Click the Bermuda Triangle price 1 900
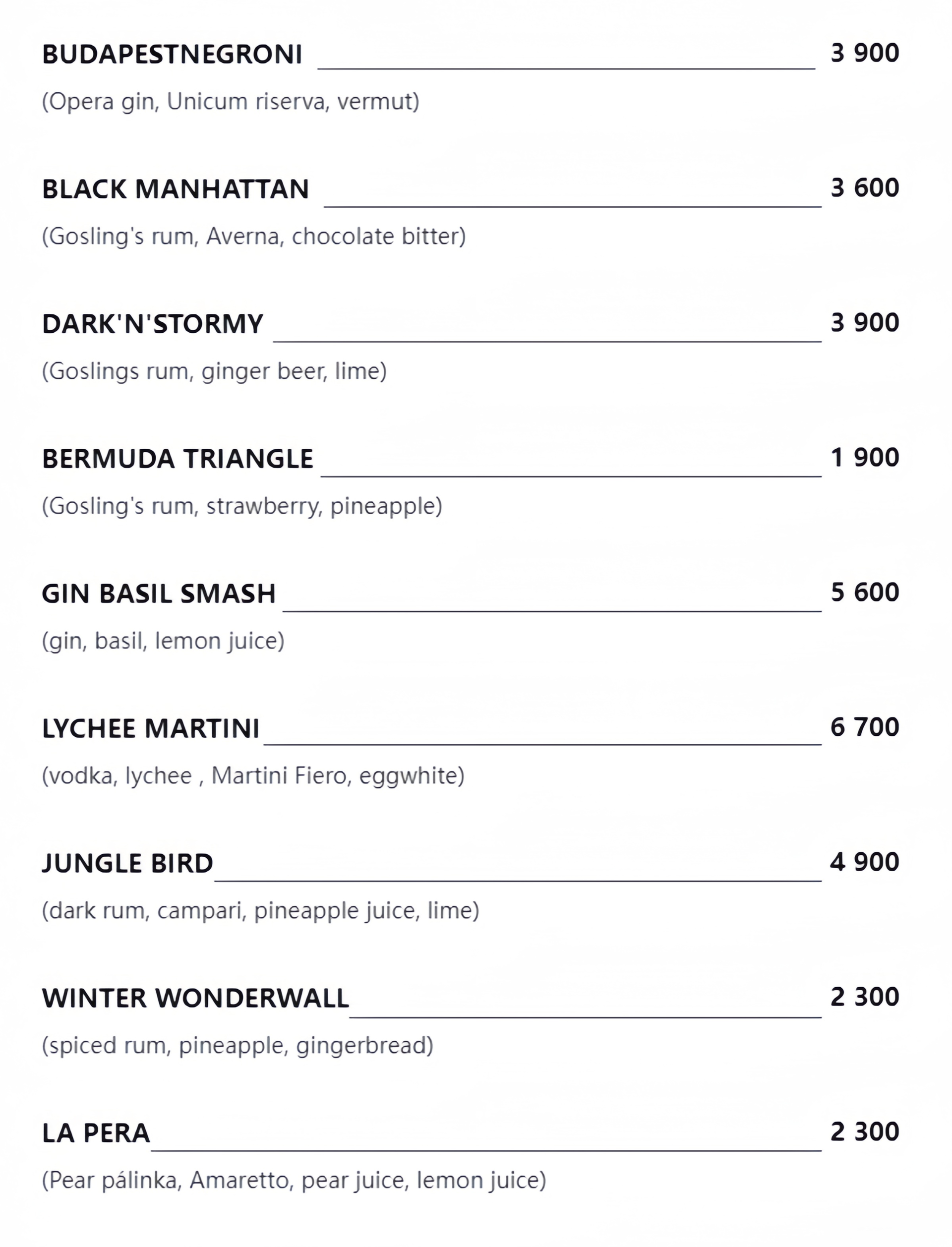952x1247 pixels. coord(865,458)
